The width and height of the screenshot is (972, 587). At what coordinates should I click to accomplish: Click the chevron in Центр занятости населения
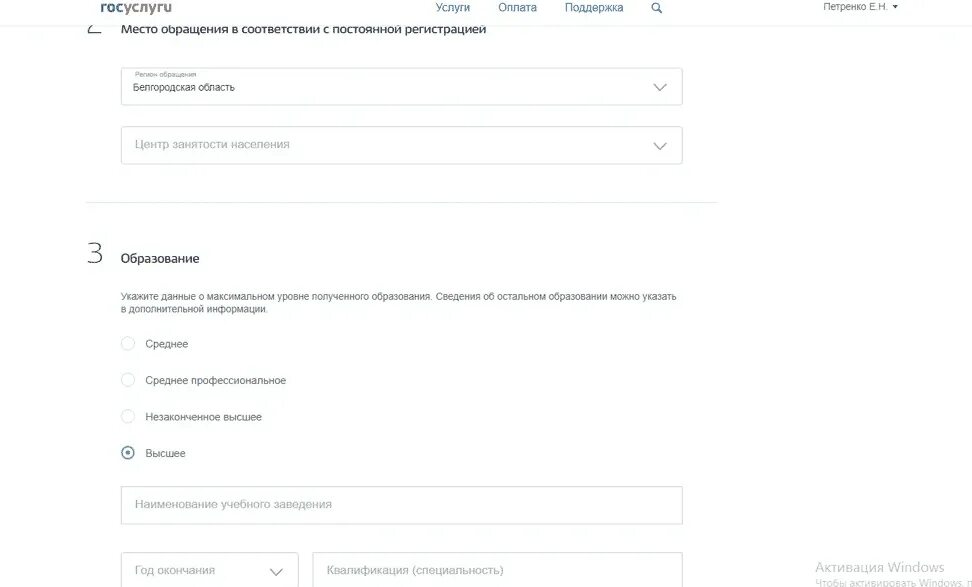[x=660, y=146]
